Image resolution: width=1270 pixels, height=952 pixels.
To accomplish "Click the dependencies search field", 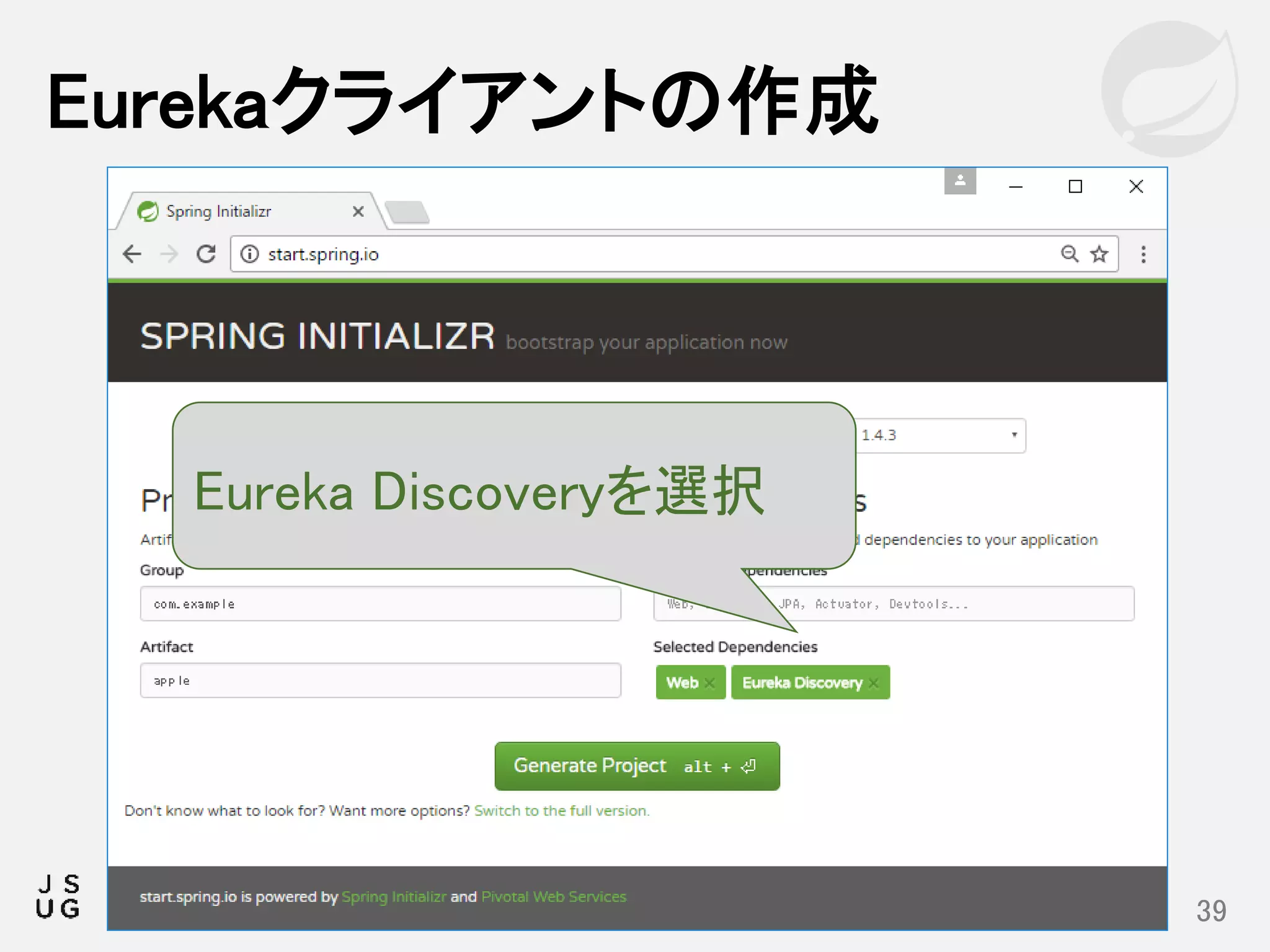I will click(894, 604).
